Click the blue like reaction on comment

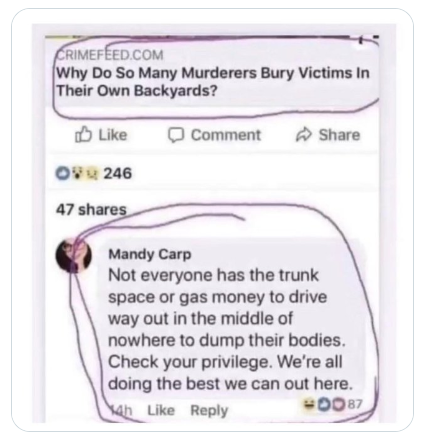tap(324, 405)
